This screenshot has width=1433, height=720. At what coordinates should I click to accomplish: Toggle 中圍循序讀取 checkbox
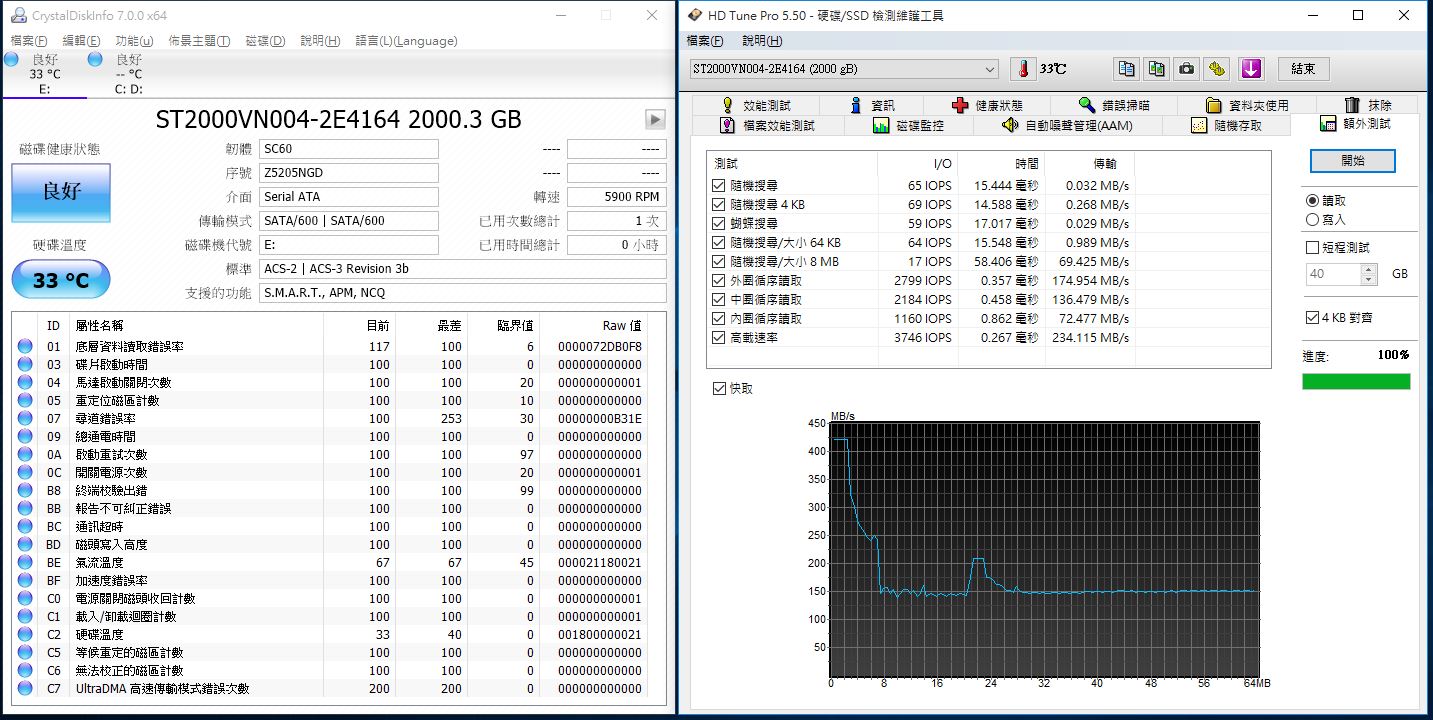(718, 300)
